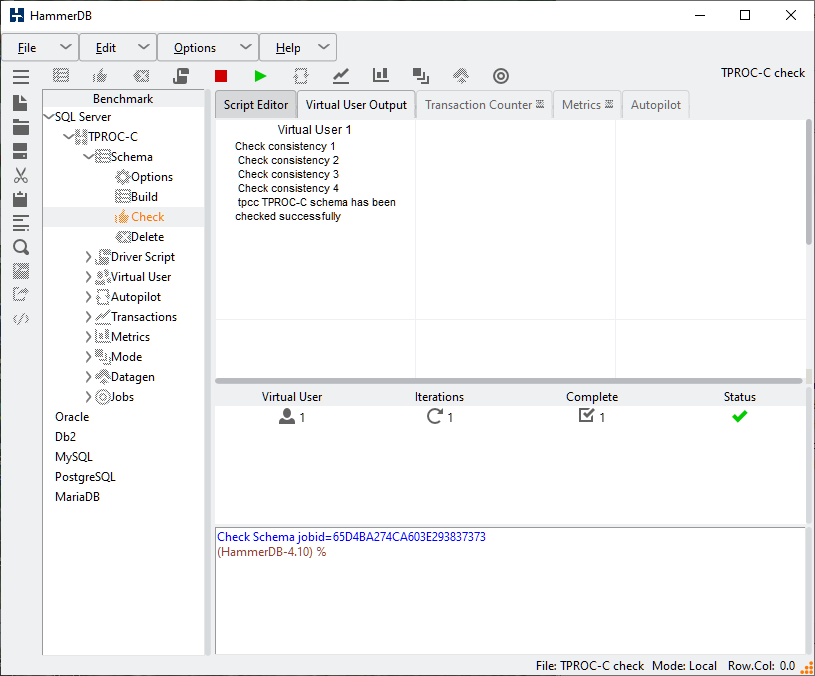Open the Help menu
The width and height of the screenshot is (815, 676).
[x=298, y=48]
